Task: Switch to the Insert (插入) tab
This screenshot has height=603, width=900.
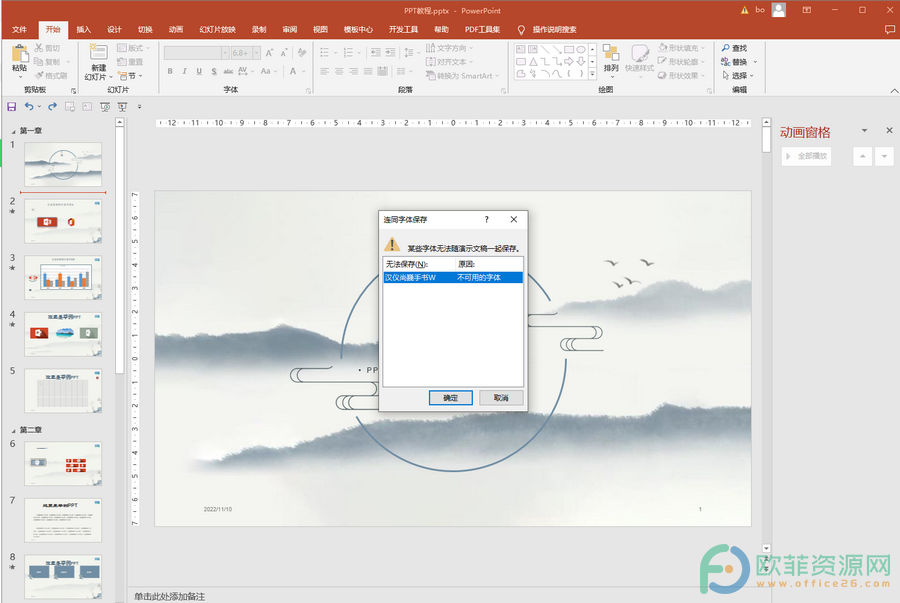Action: point(84,29)
